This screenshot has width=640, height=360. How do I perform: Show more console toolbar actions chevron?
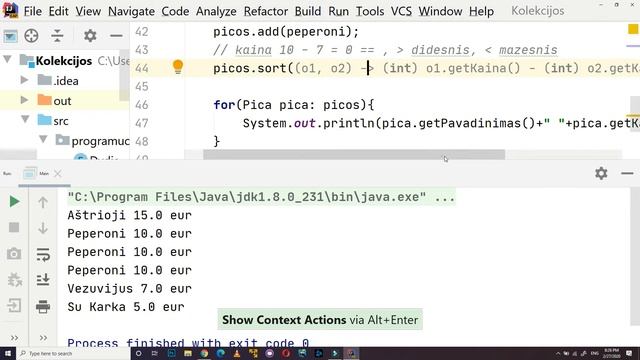43,338
